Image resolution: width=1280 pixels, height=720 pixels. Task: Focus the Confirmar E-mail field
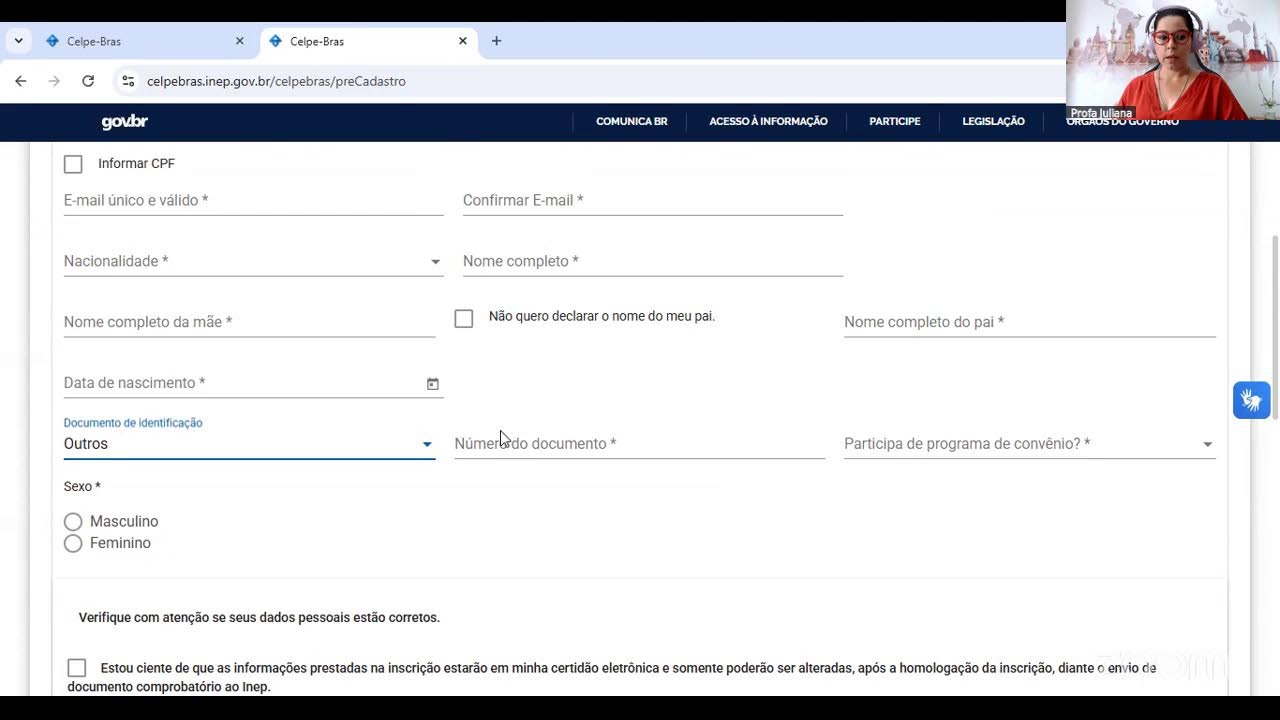(652, 201)
